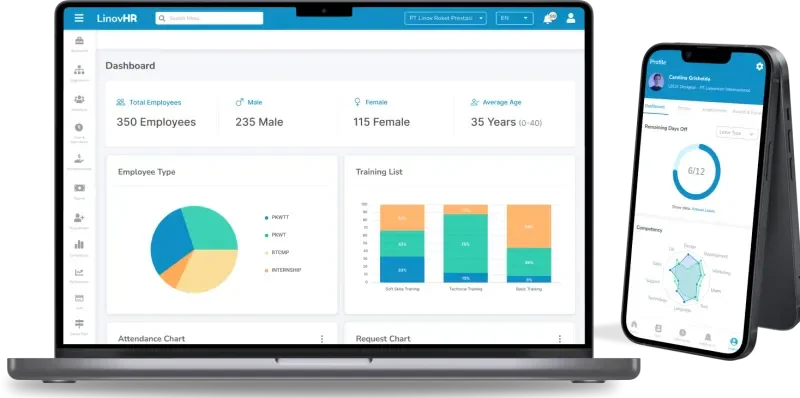
Task: Open the Organization chart icon in the sidebar
Action: 79,70
